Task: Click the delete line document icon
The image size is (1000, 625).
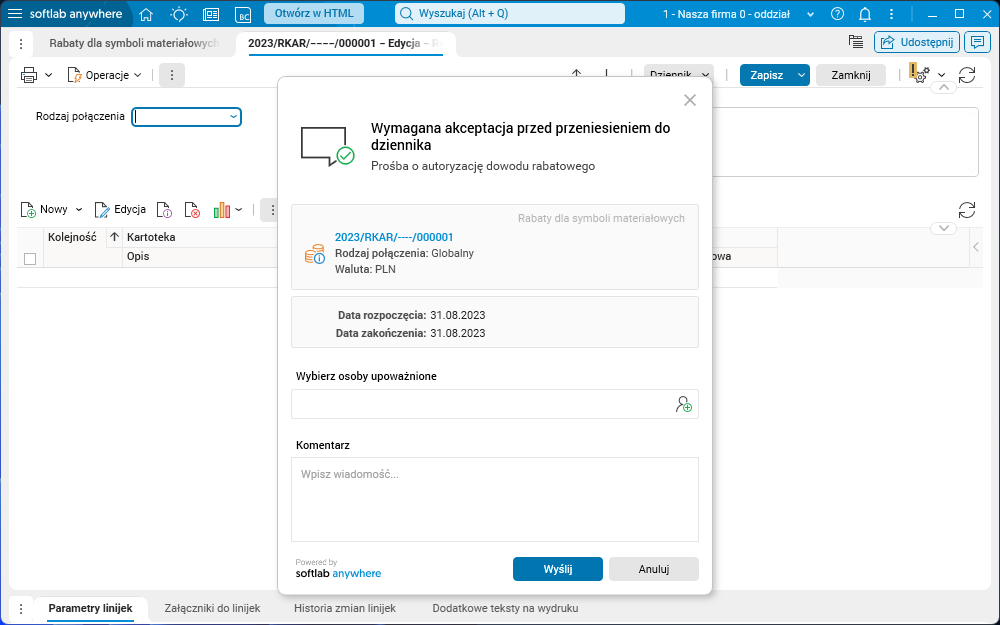Action: click(192, 210)
